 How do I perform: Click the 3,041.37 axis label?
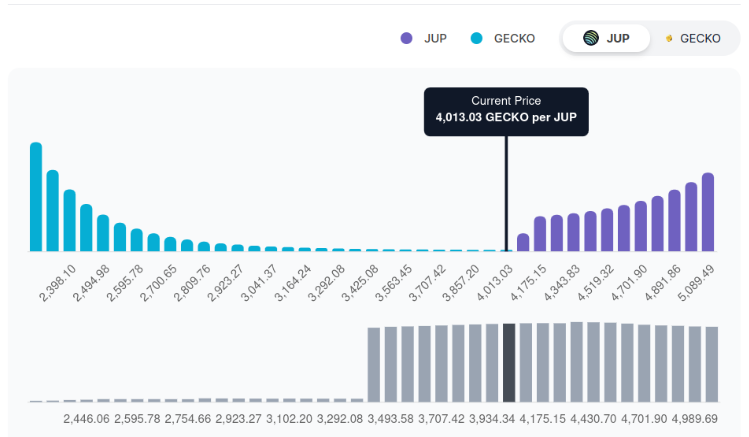coord(259,283)
